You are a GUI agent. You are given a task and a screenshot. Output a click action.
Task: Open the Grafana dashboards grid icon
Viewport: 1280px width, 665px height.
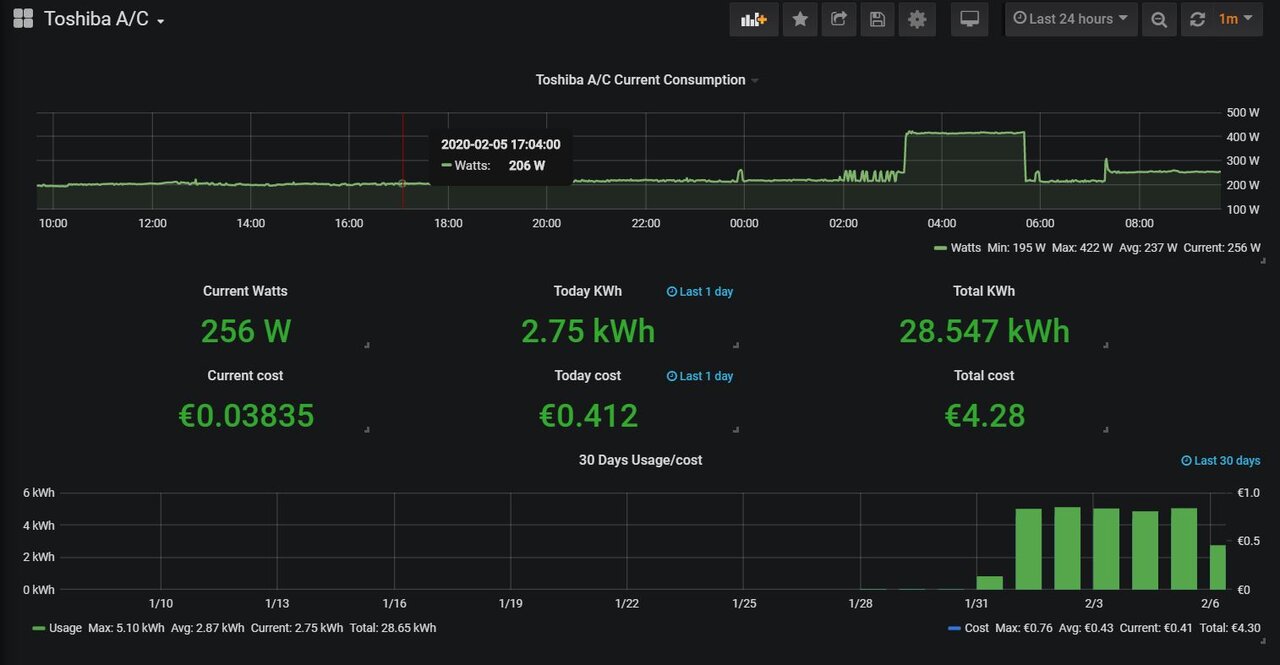23,18
